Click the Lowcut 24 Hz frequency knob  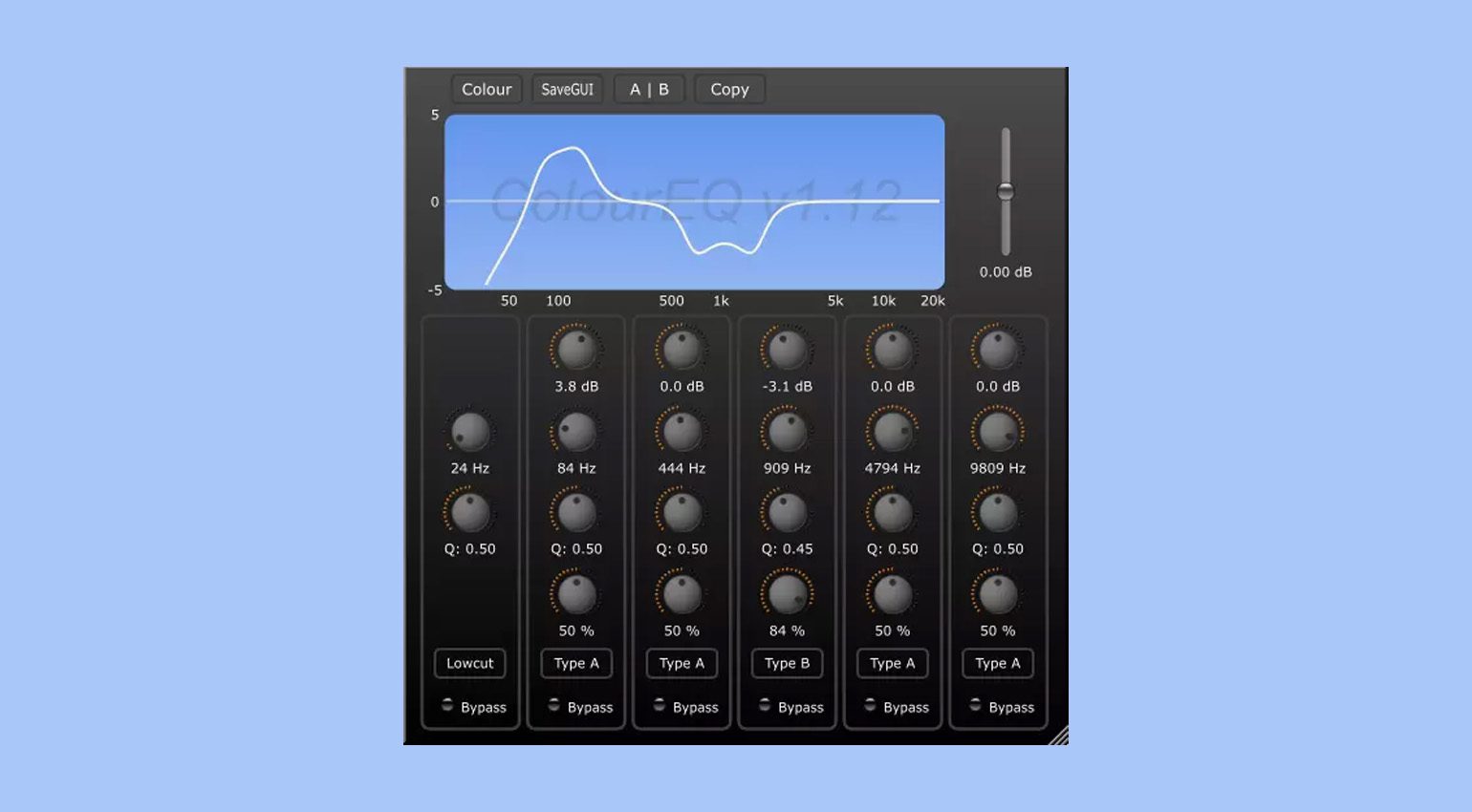470,433
